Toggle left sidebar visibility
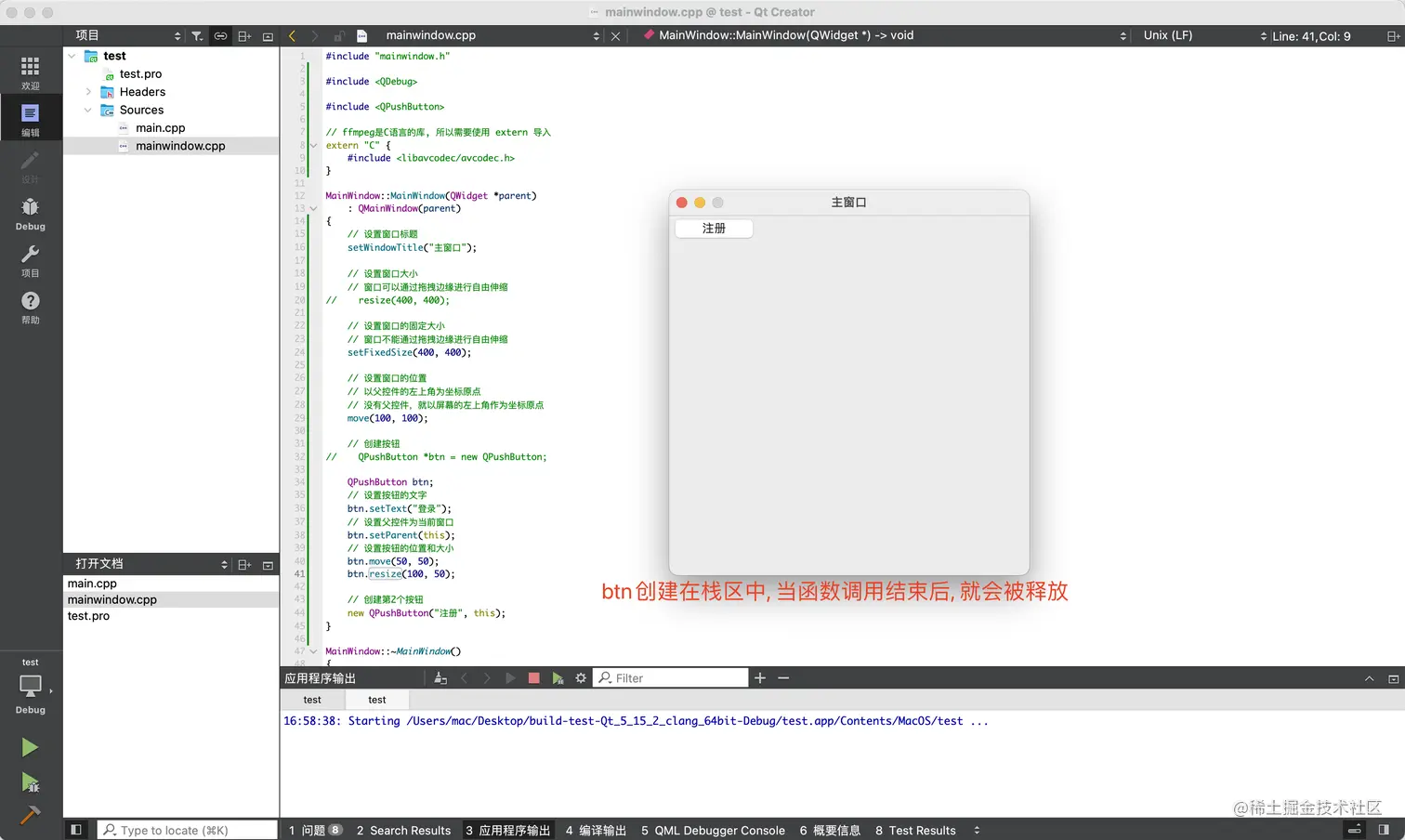The width and height of the screenshot is (1405, 840). (76, 830)
